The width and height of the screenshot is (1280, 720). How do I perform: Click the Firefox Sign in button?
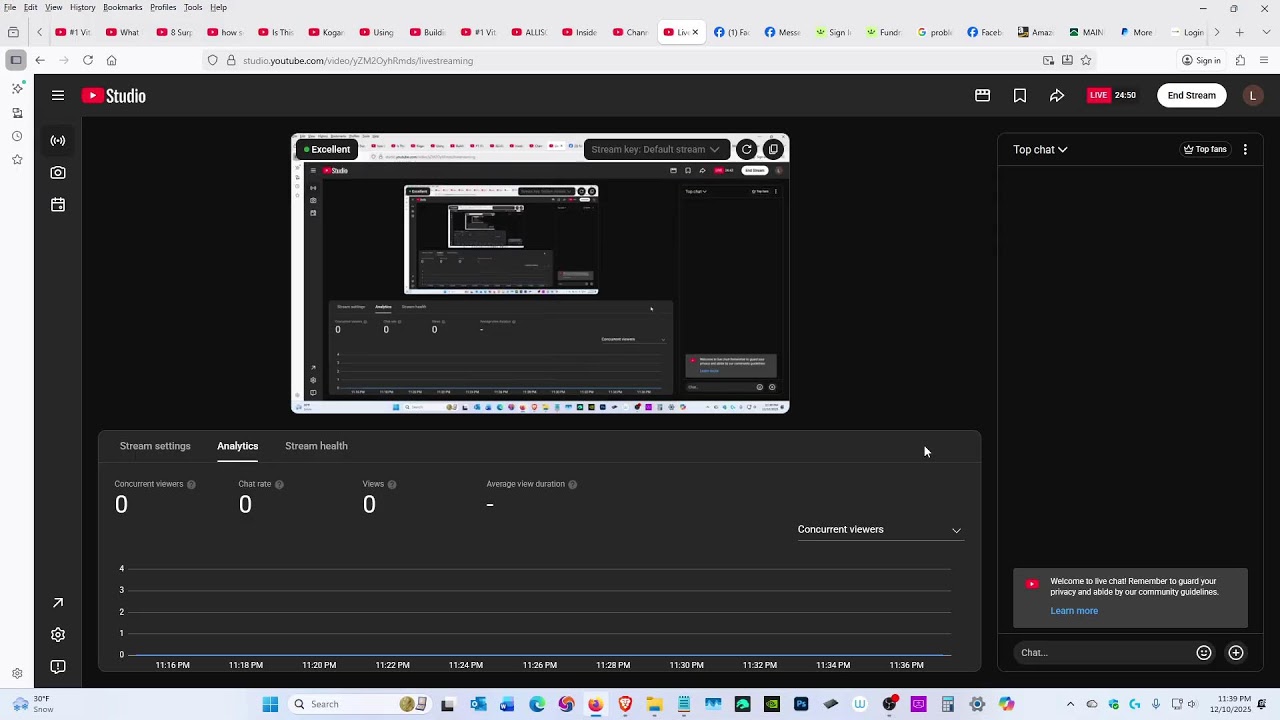tap(1201, 61)
